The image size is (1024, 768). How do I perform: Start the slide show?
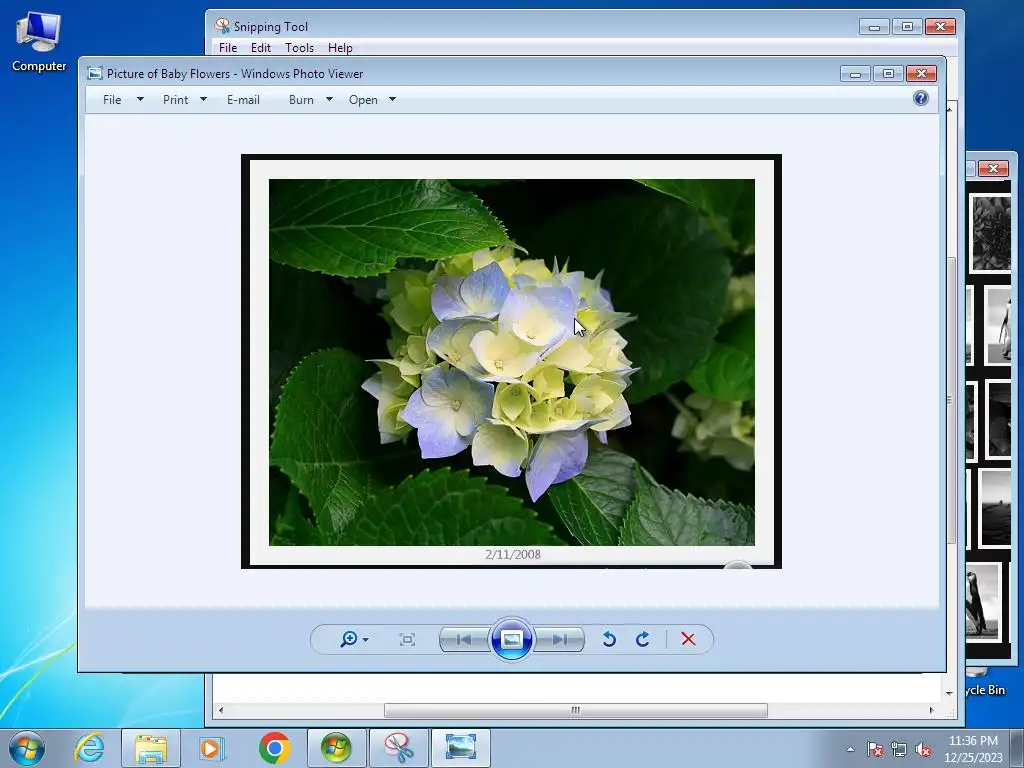pos(511,639)
